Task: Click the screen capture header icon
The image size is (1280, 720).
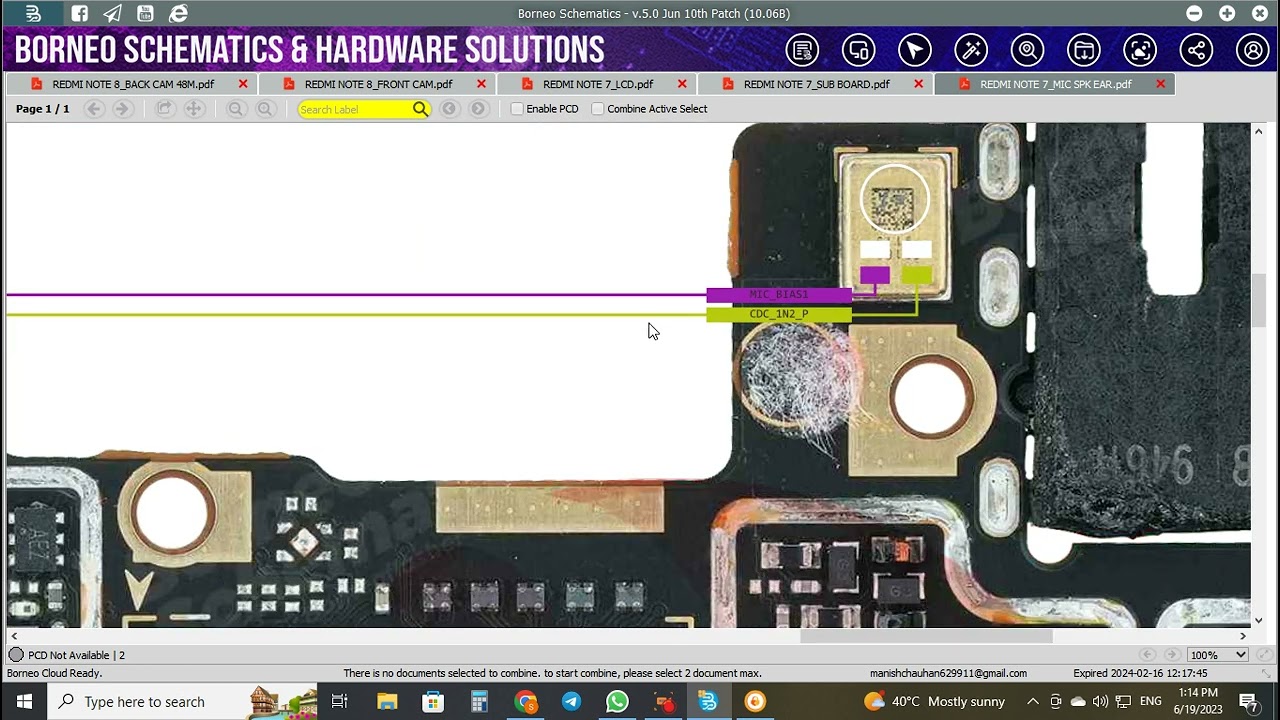Action: point(1140,50)
